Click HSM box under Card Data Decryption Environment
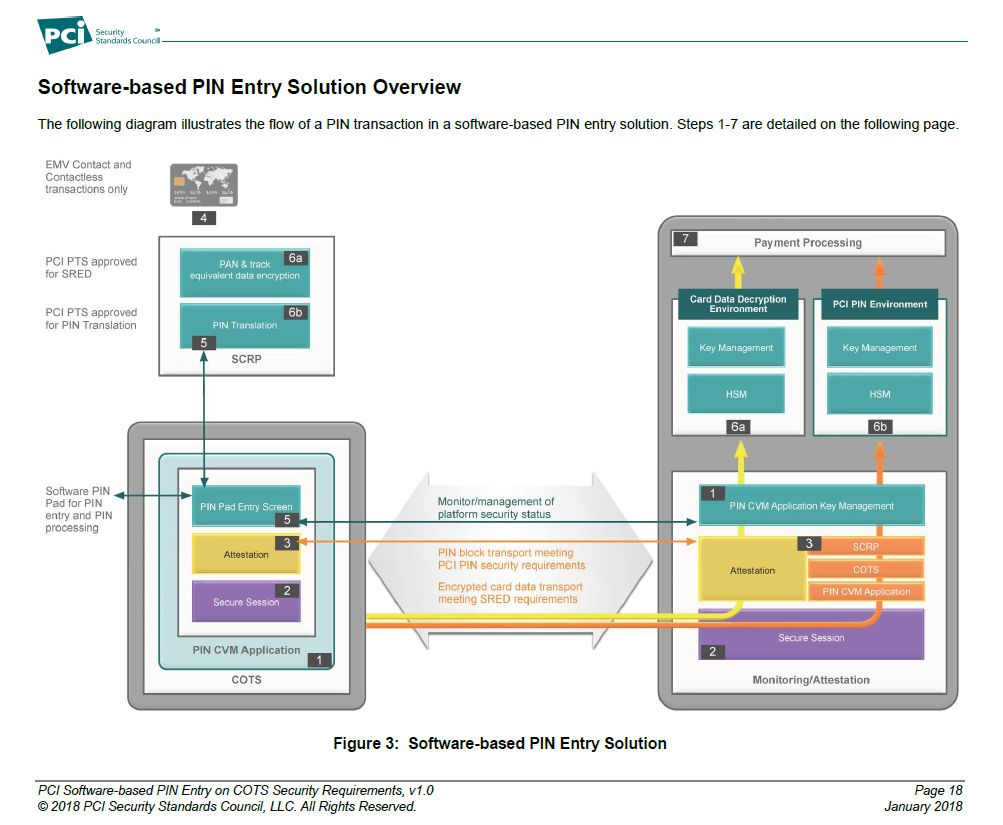This screenshot has height=825, width=1003. pos(736,394)
